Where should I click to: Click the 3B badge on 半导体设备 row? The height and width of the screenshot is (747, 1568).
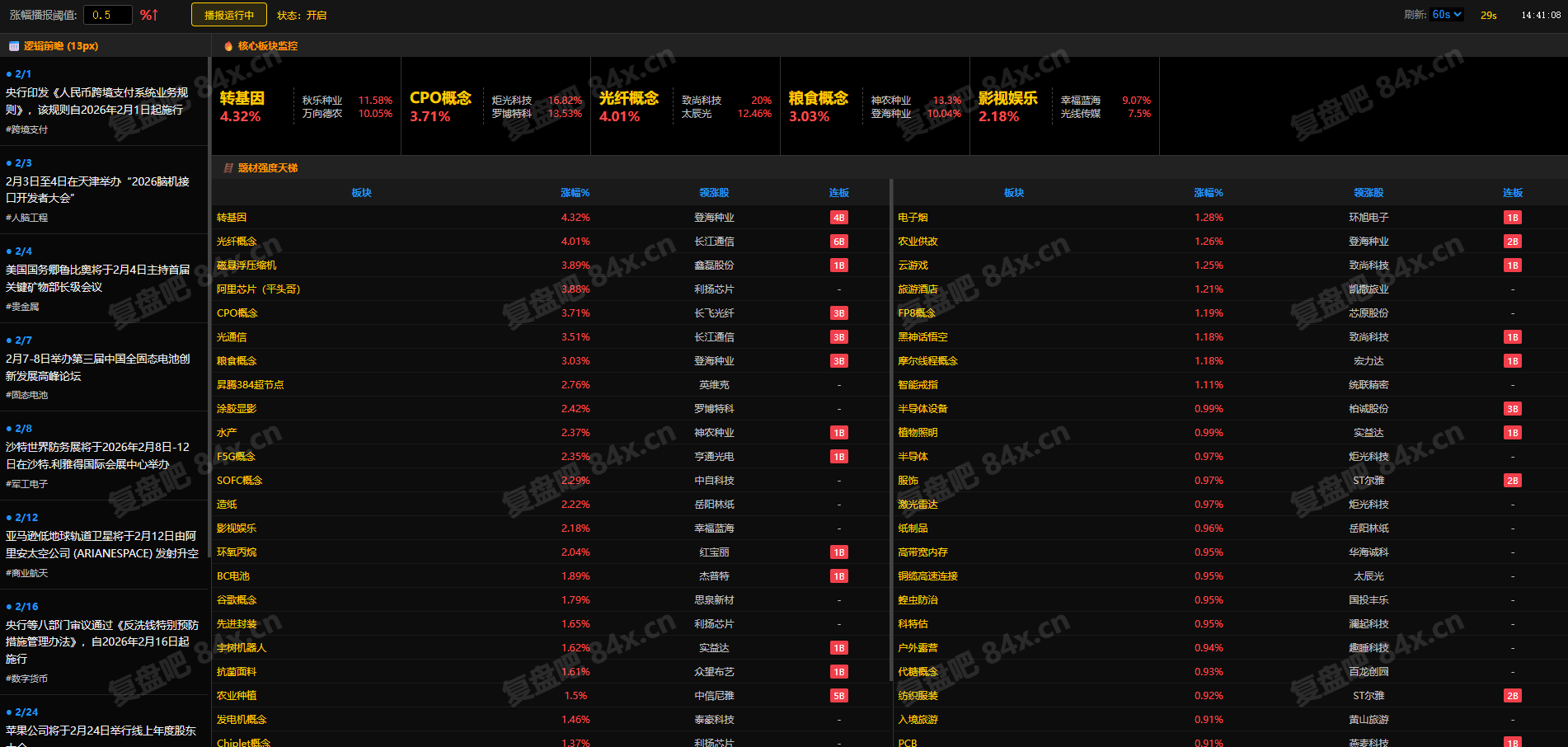coord(1512,409)
